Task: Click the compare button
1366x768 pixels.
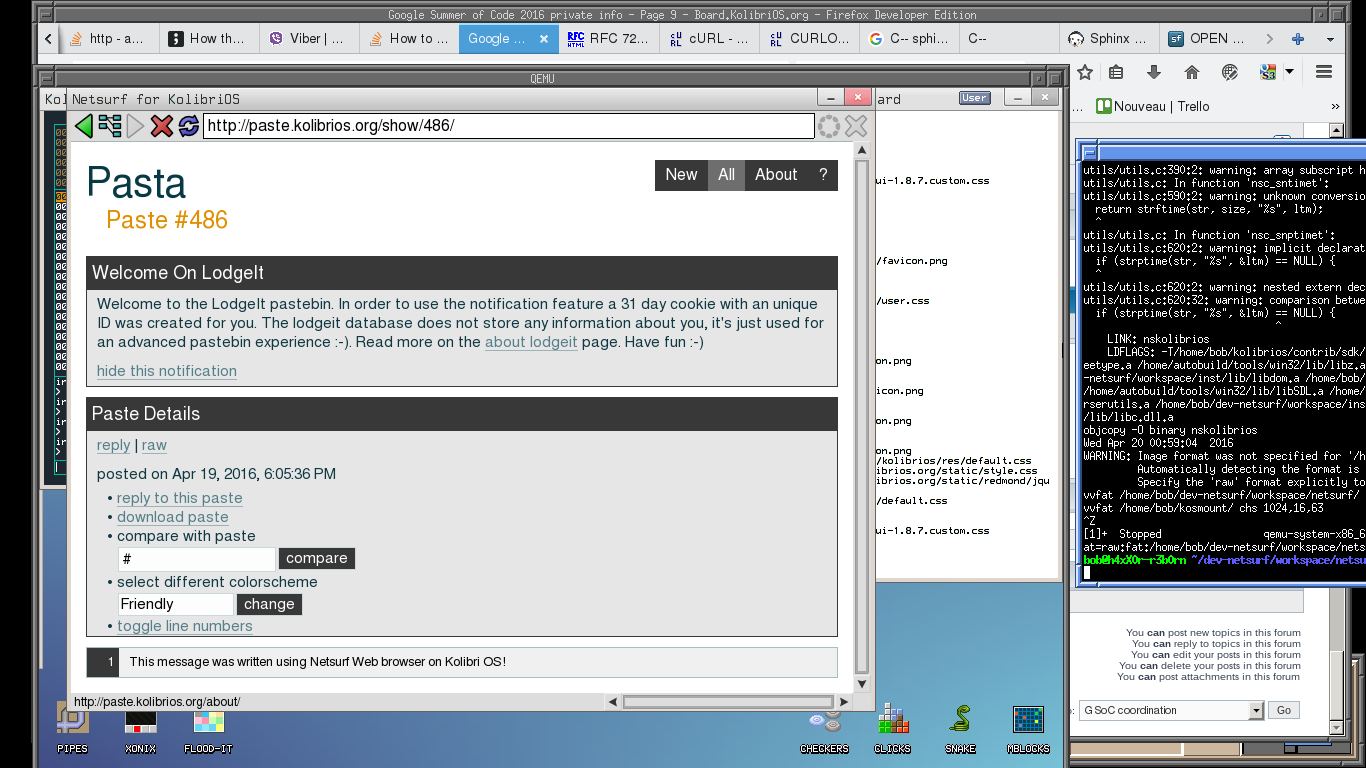Action: [317, 558]
